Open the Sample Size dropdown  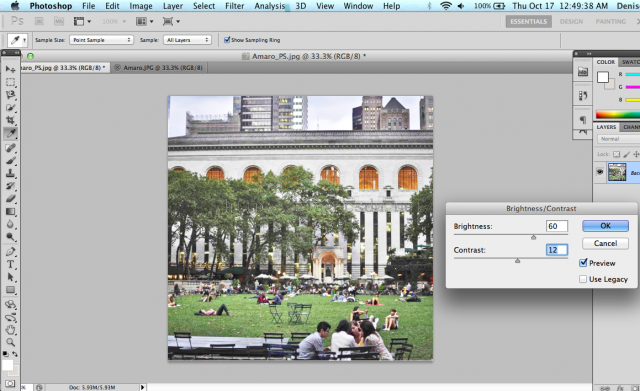point(101,40)
